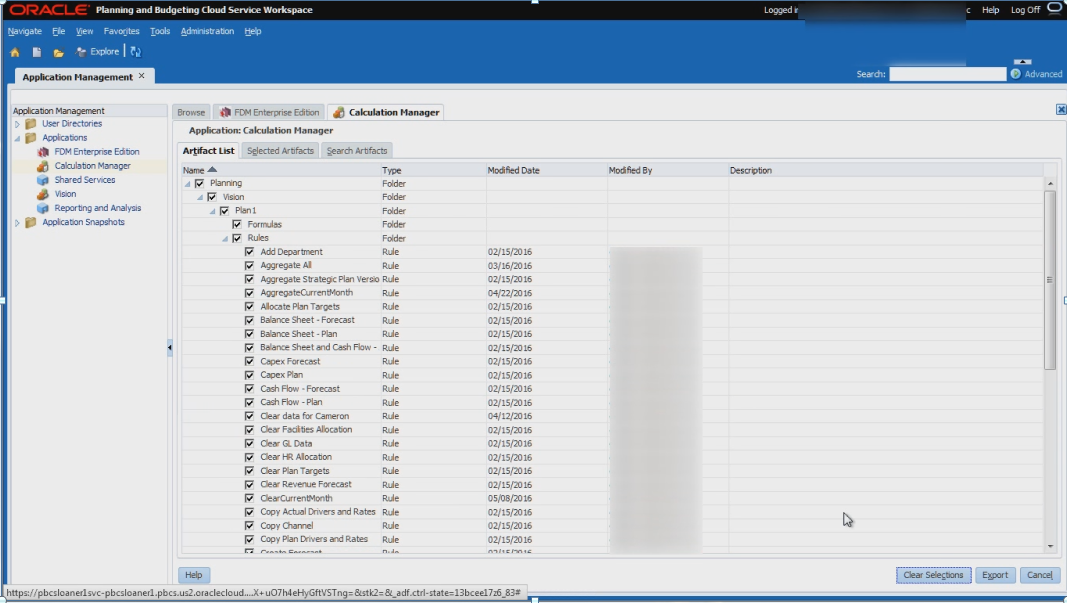Uncheck the Planning folder checkbox
1067x603 pixels.
pyautogui.click(x=199, y=183)
